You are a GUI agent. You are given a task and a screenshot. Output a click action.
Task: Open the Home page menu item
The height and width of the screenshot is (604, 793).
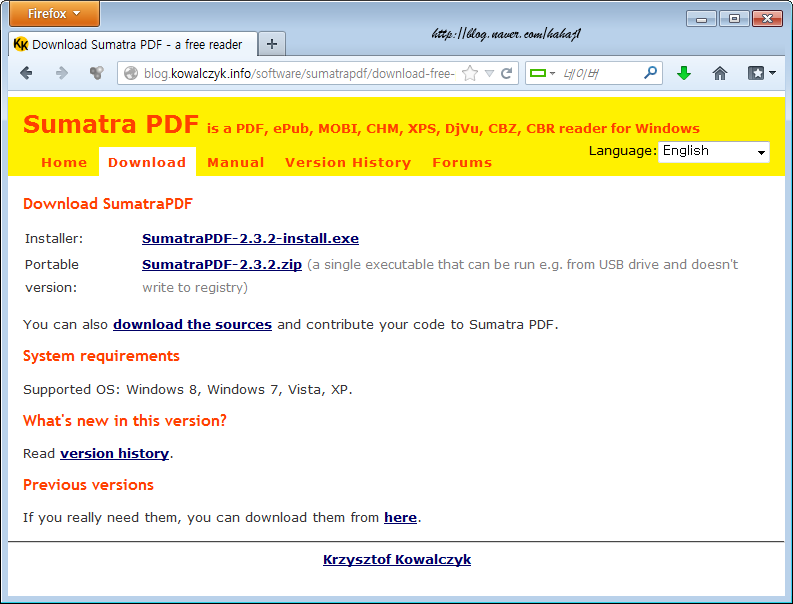[x=64, y=162]
